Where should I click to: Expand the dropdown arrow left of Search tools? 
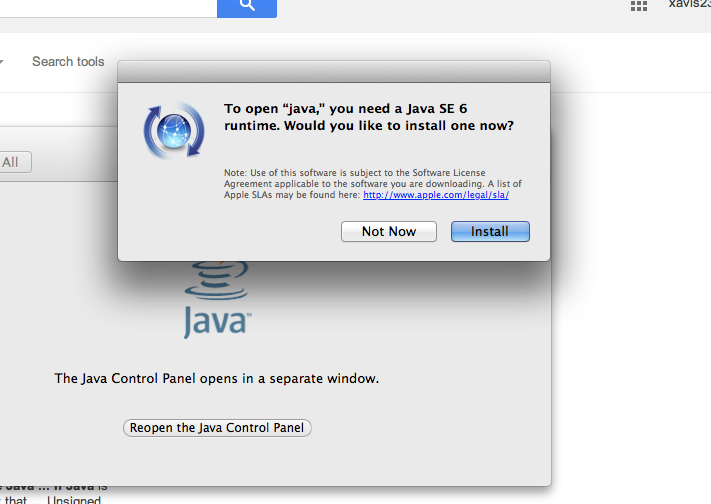pos(1,62)
